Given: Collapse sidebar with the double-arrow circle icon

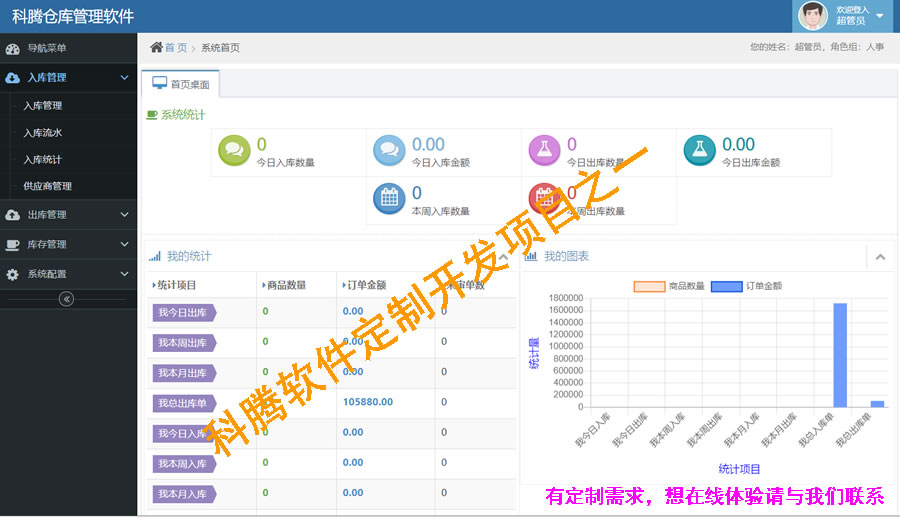Looking at the screenshot, I should tap(67, 299).
